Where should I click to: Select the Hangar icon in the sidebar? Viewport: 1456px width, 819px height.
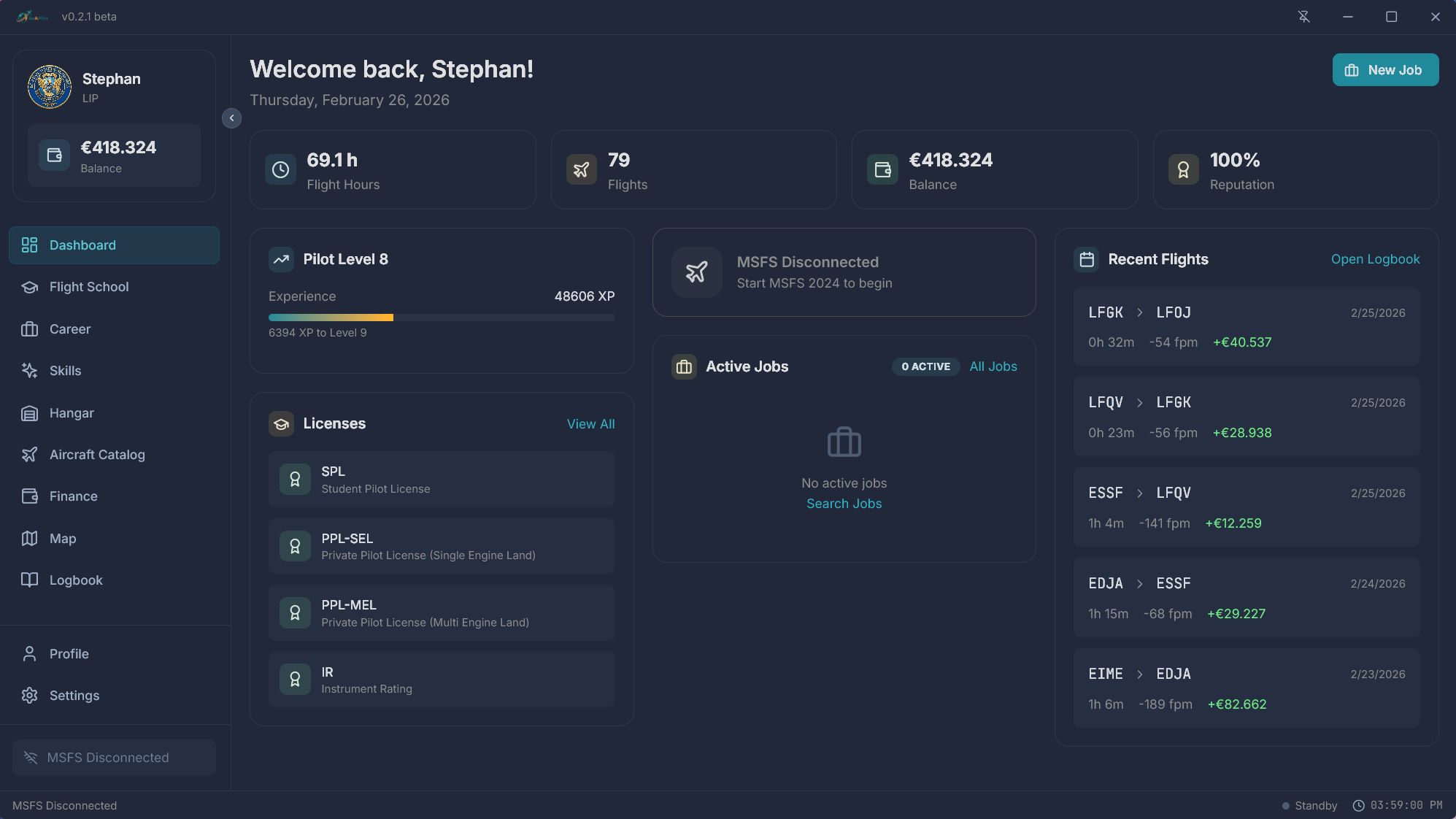[x=29, y=413]
